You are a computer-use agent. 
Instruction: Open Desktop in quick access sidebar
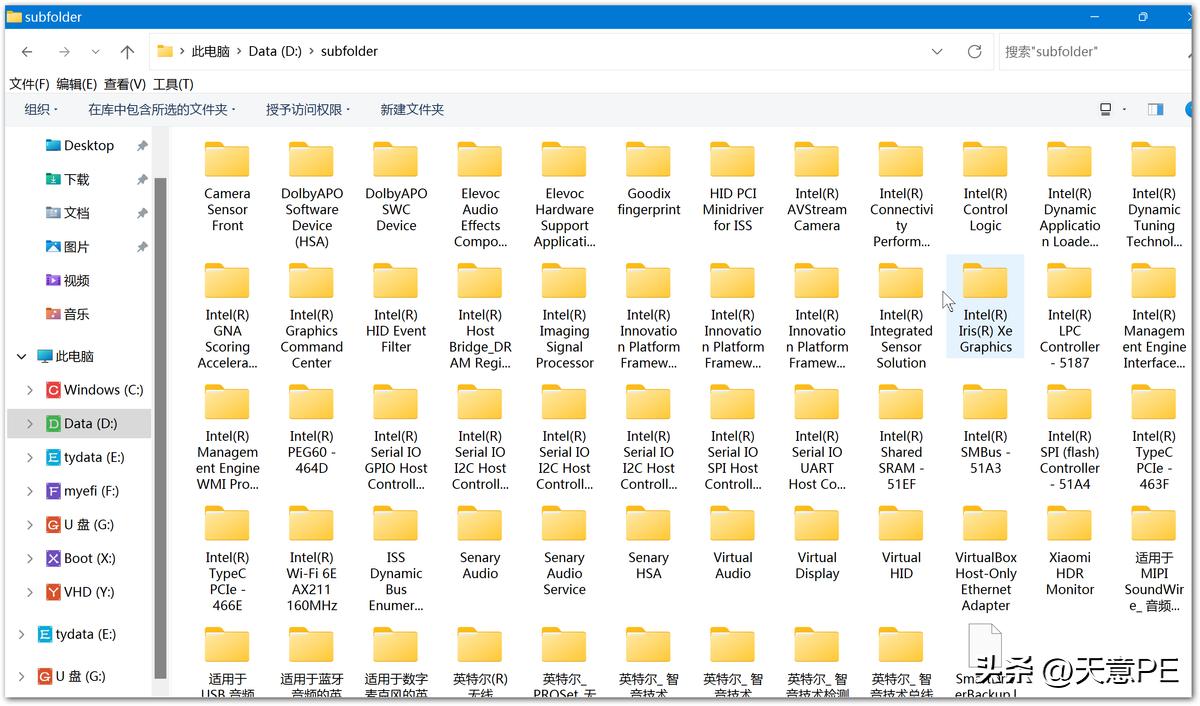pyautogui.click(x=88, y=146)
